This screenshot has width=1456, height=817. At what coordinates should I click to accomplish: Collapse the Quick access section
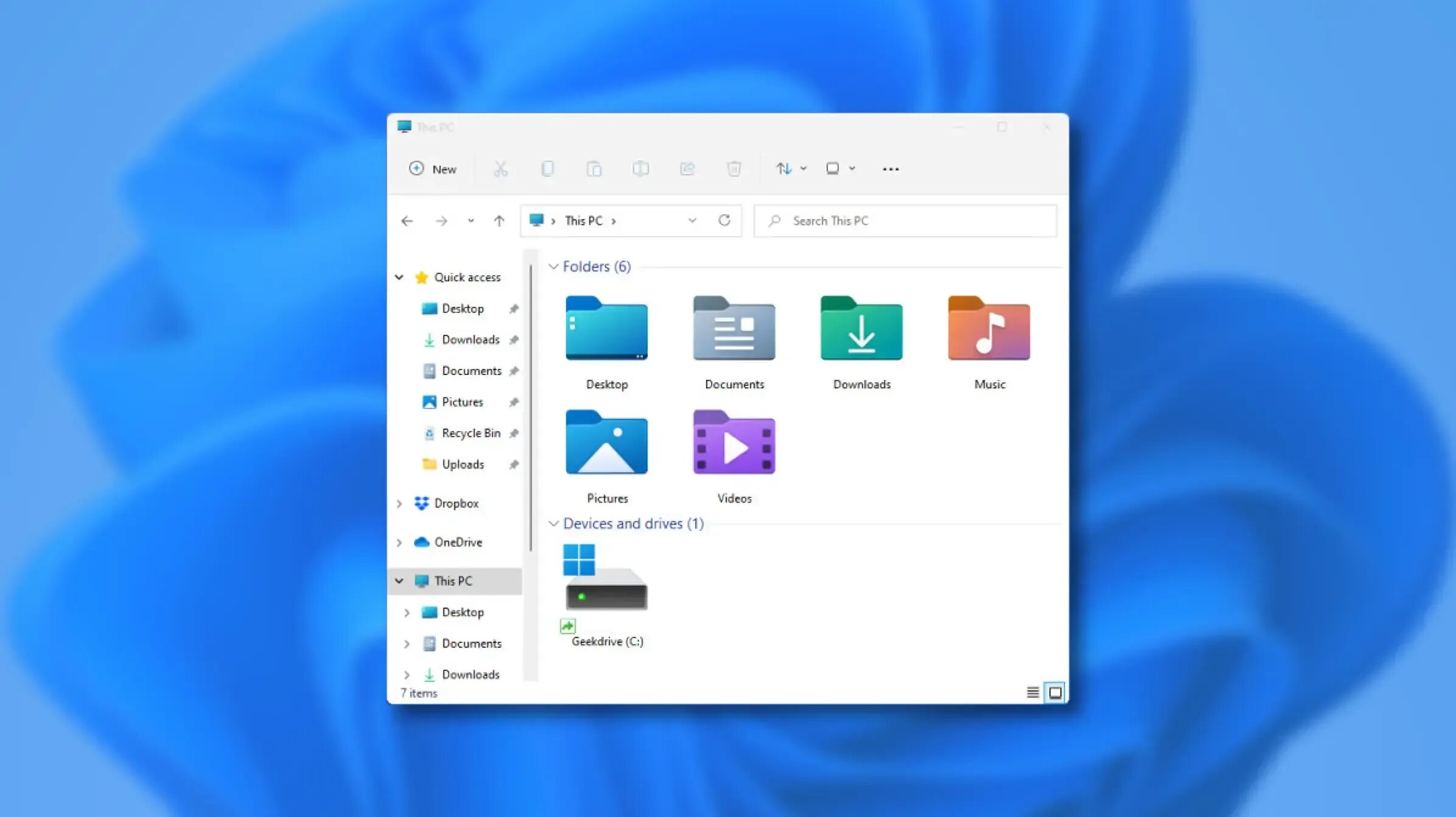(398, 277)
